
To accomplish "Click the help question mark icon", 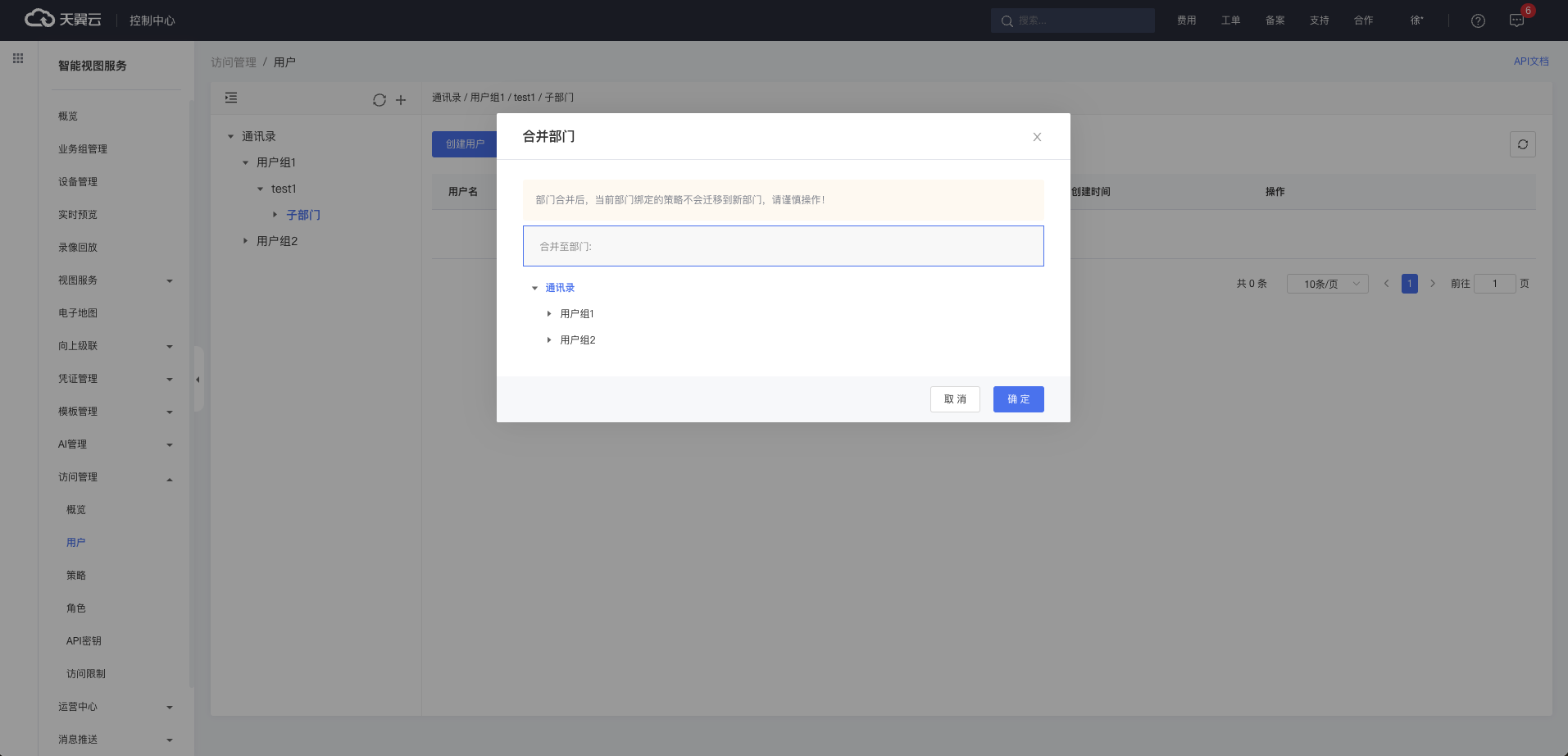I will coord(1478,20).
